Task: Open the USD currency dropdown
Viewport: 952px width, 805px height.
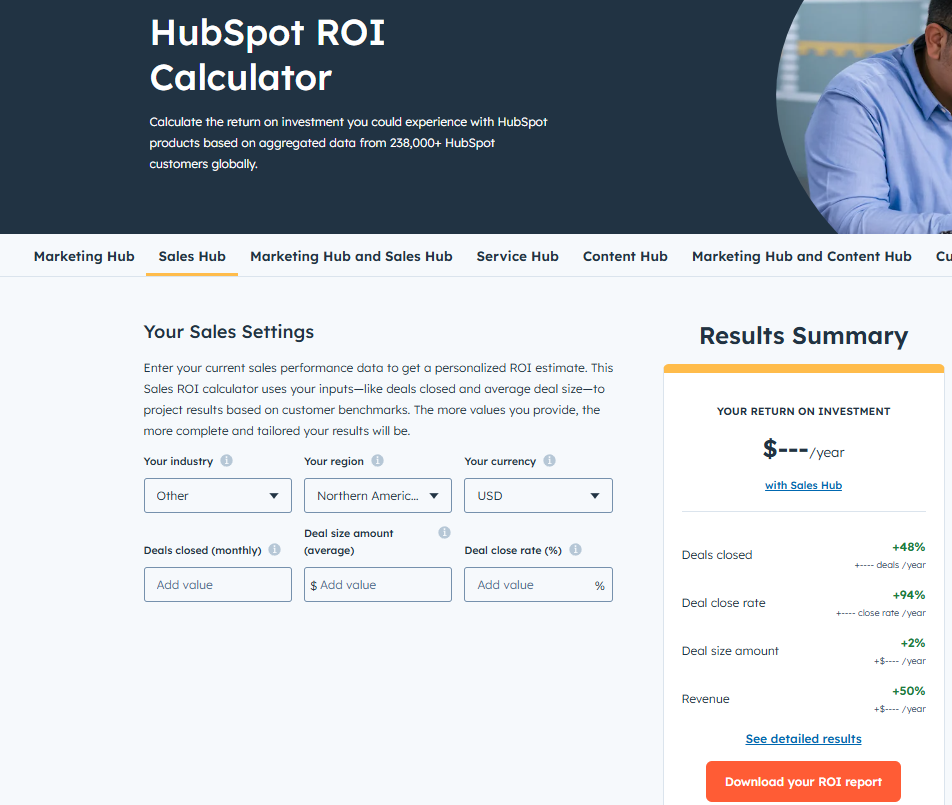Action: [538, 496]
